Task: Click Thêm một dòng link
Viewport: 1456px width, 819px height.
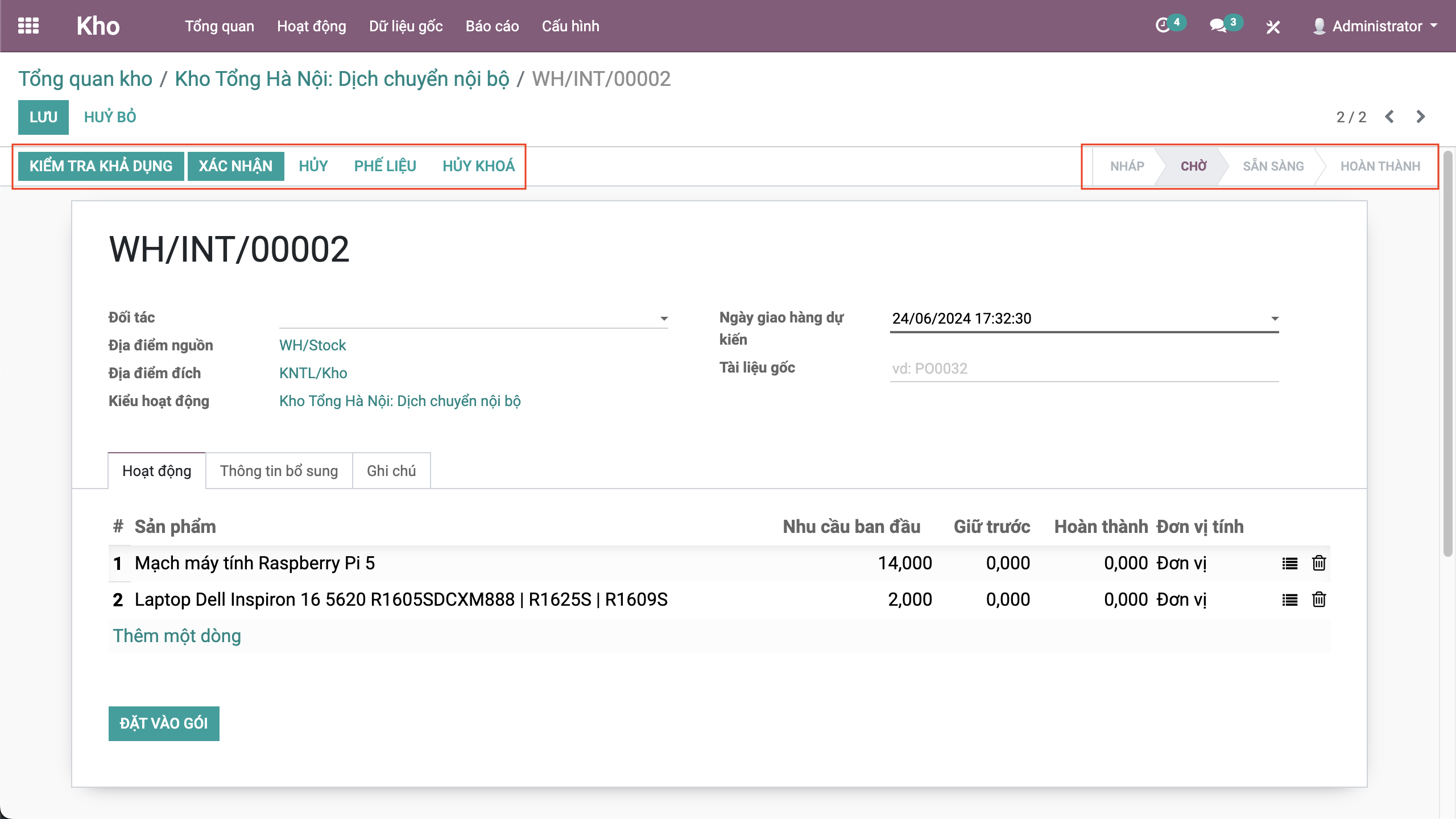Action: pyautogui.click(x=177, y=636)
